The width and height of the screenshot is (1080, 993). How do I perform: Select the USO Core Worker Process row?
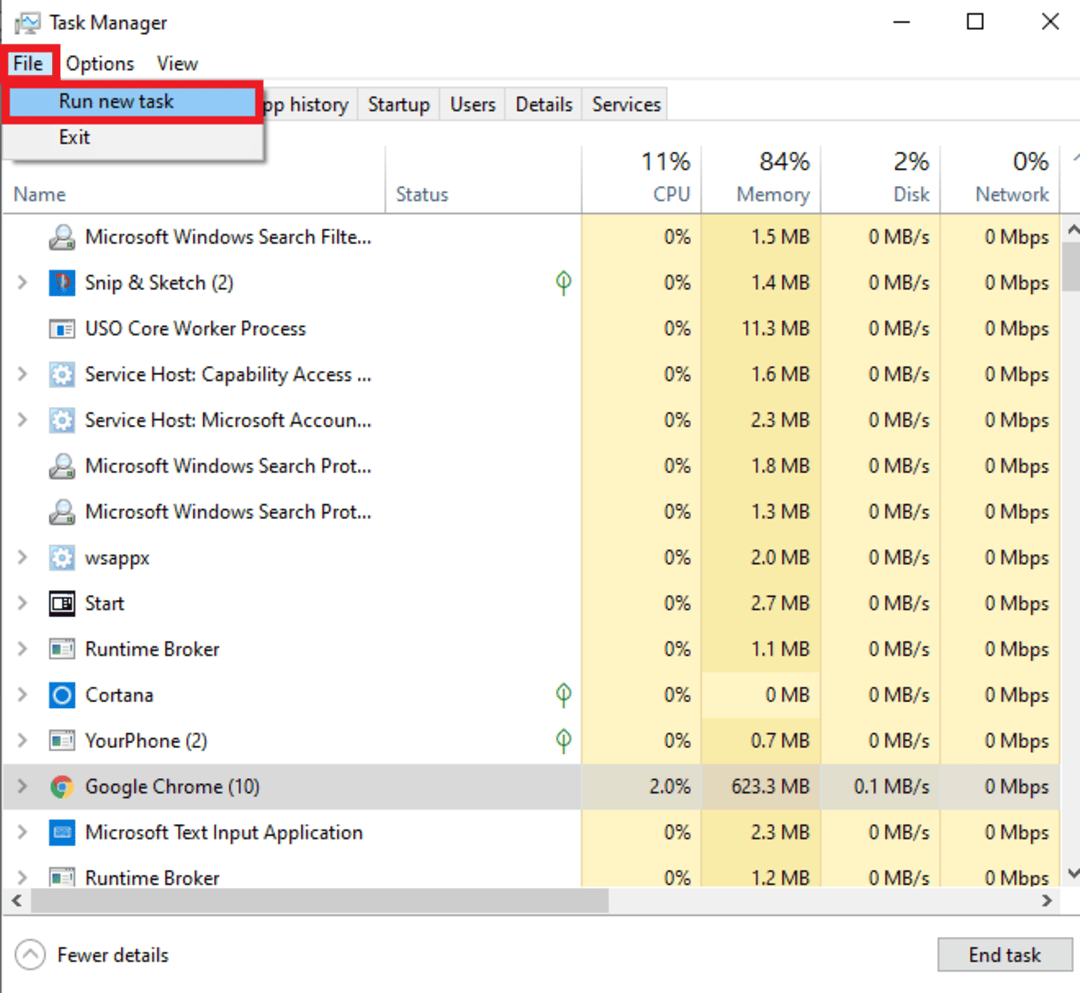532,328
